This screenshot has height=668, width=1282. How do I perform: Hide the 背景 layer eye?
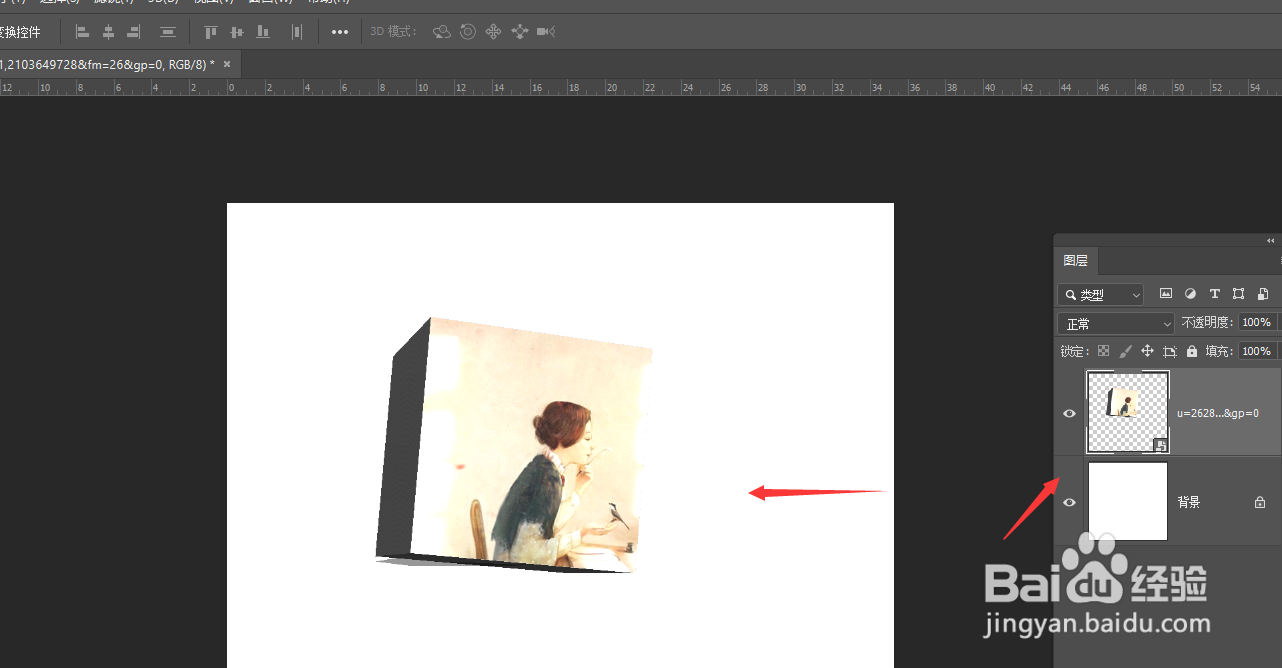[1069, 502]
